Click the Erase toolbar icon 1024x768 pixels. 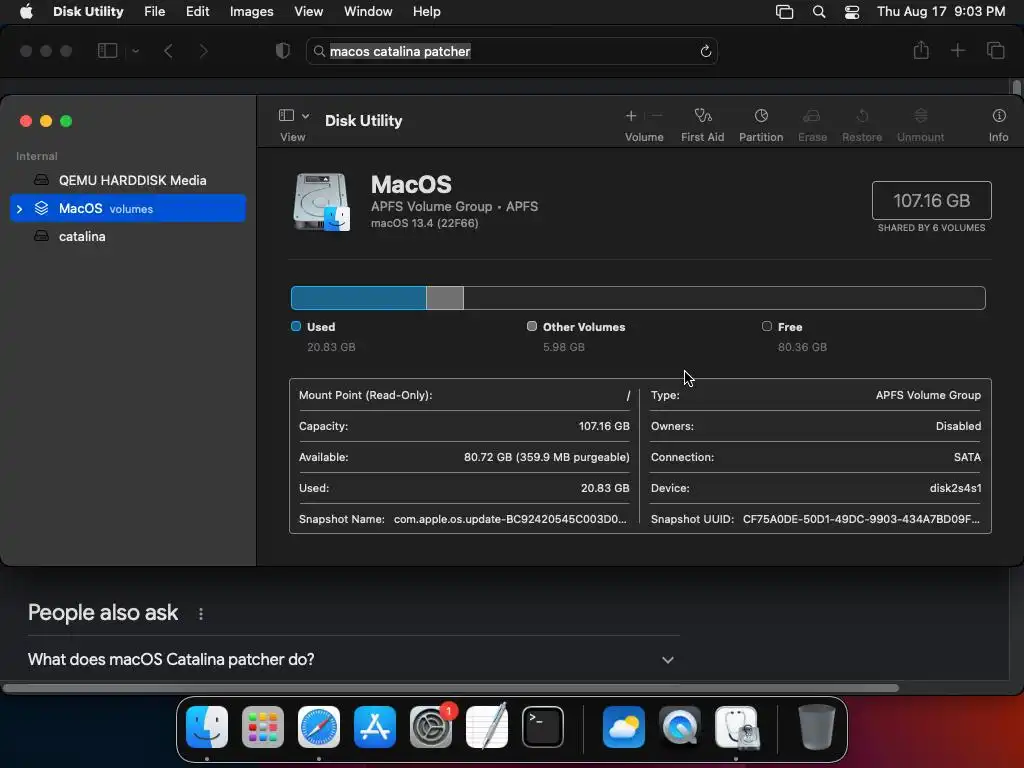coord(812,116)
